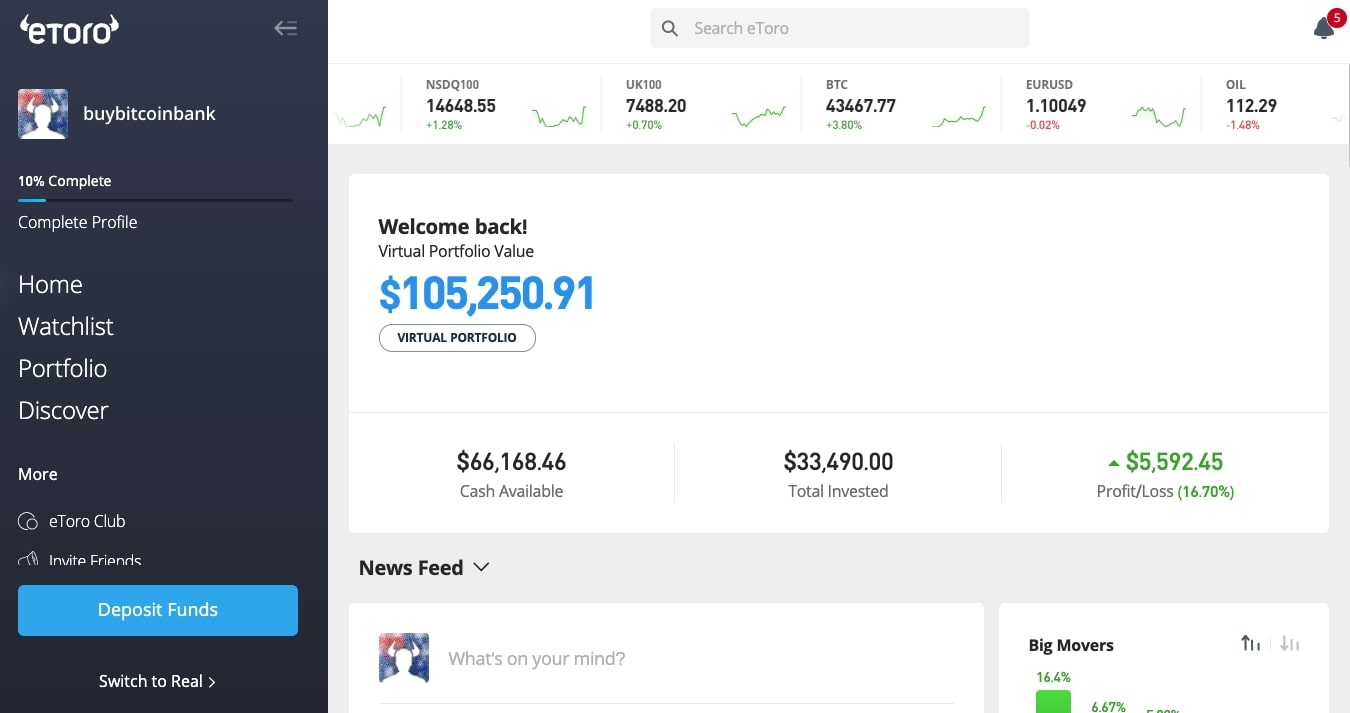
Task: Sort Big Movers by ascending icon
Action: point(1251,644)
